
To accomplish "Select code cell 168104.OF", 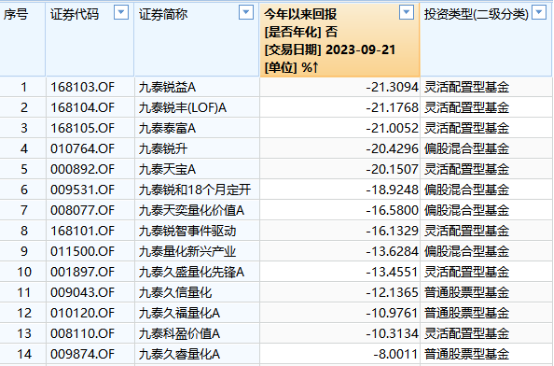I will tap(82, 108).
